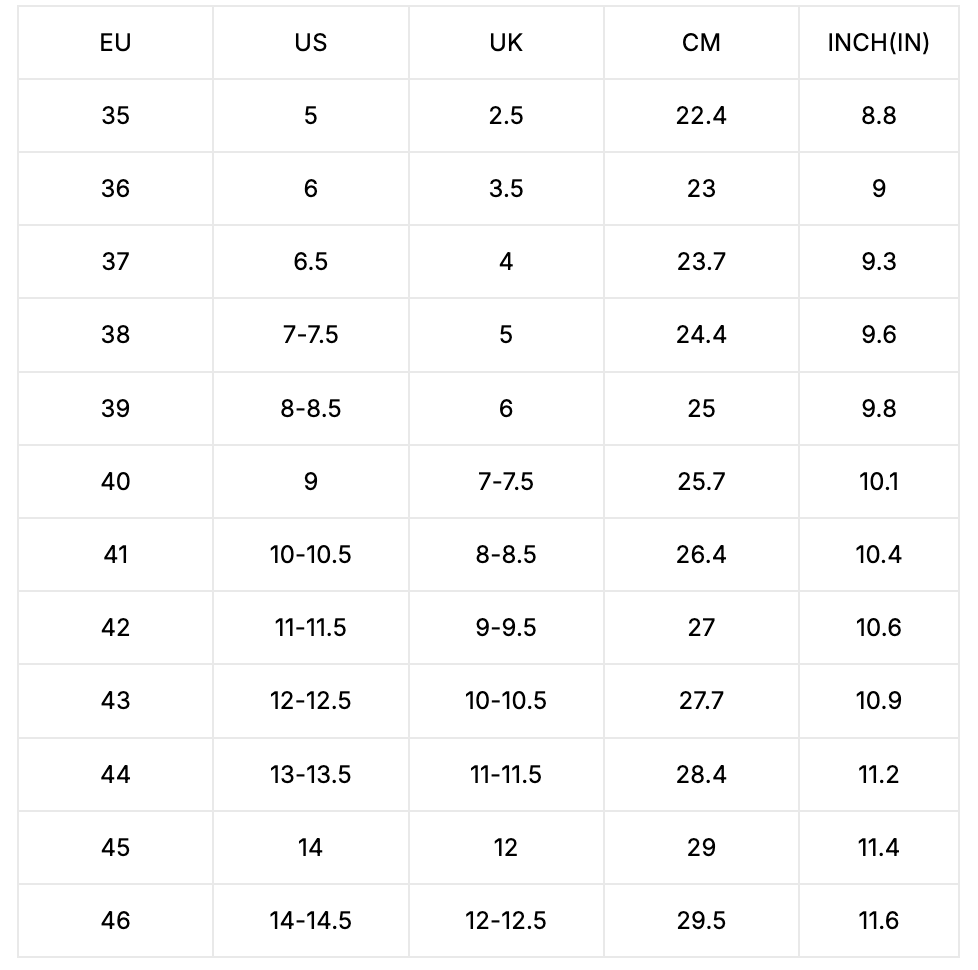Select the EU size 38 cell
Viewport: 978px width, 970px height.
click(116, 335)
